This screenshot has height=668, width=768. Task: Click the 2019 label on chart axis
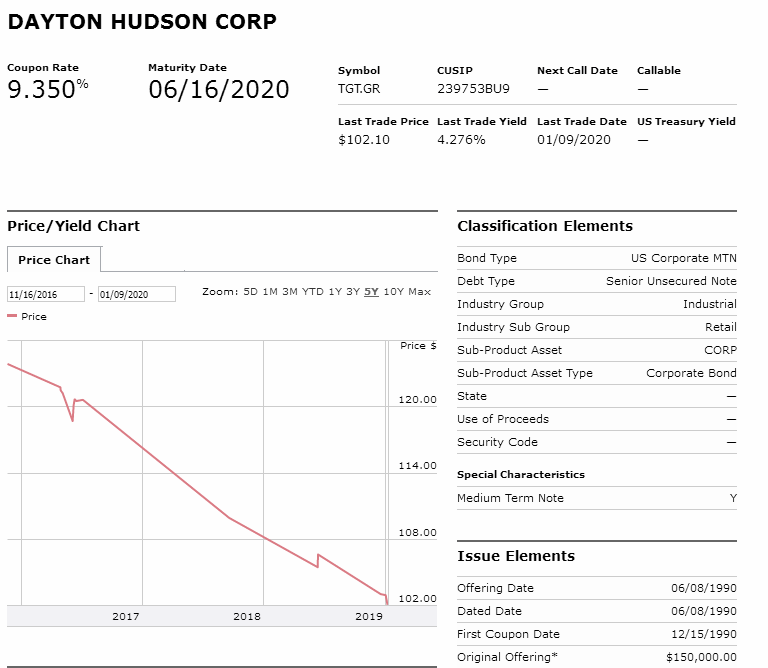pos(369,617)
